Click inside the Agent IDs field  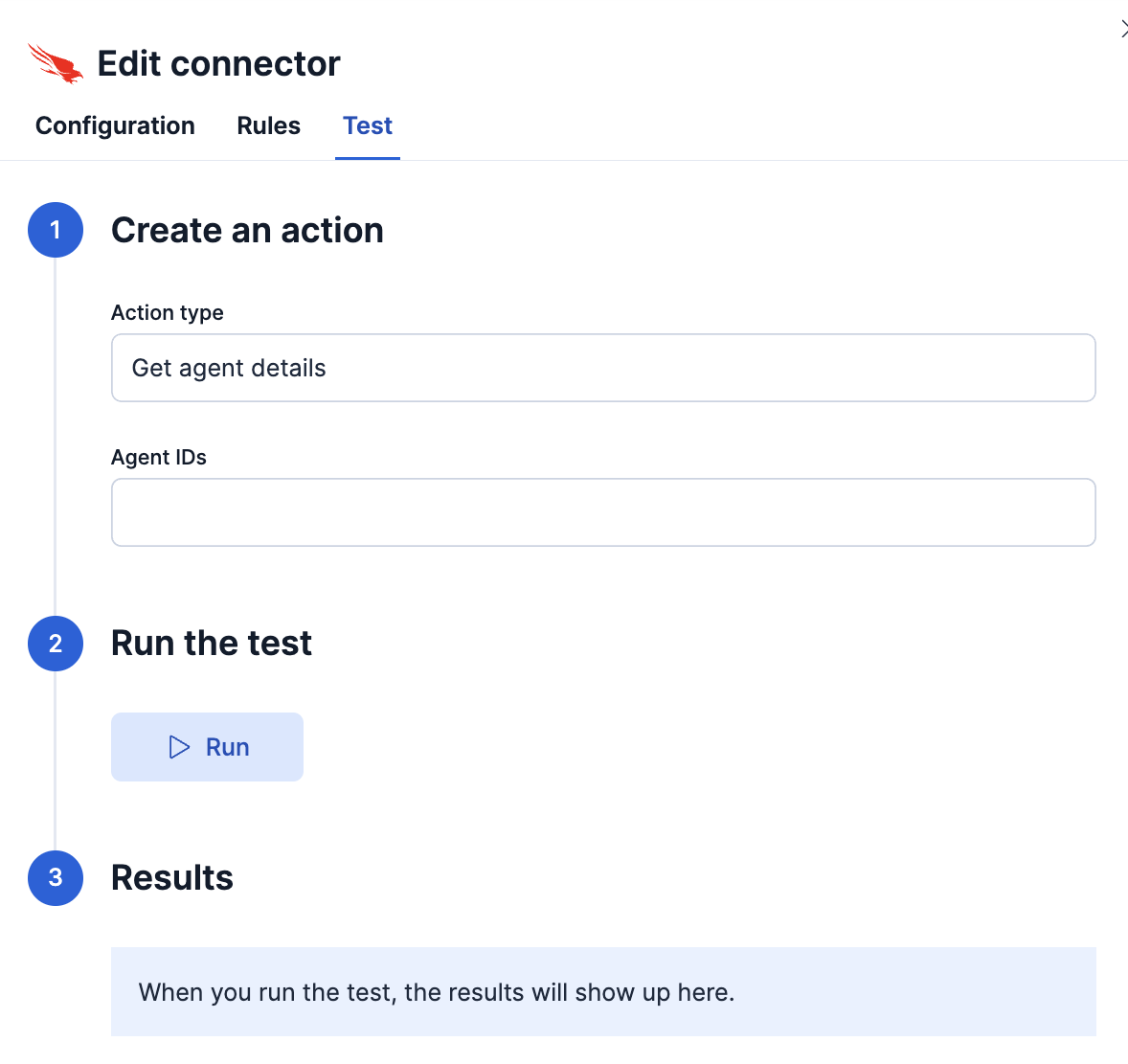pyautogui.click(x=602, y=512)
